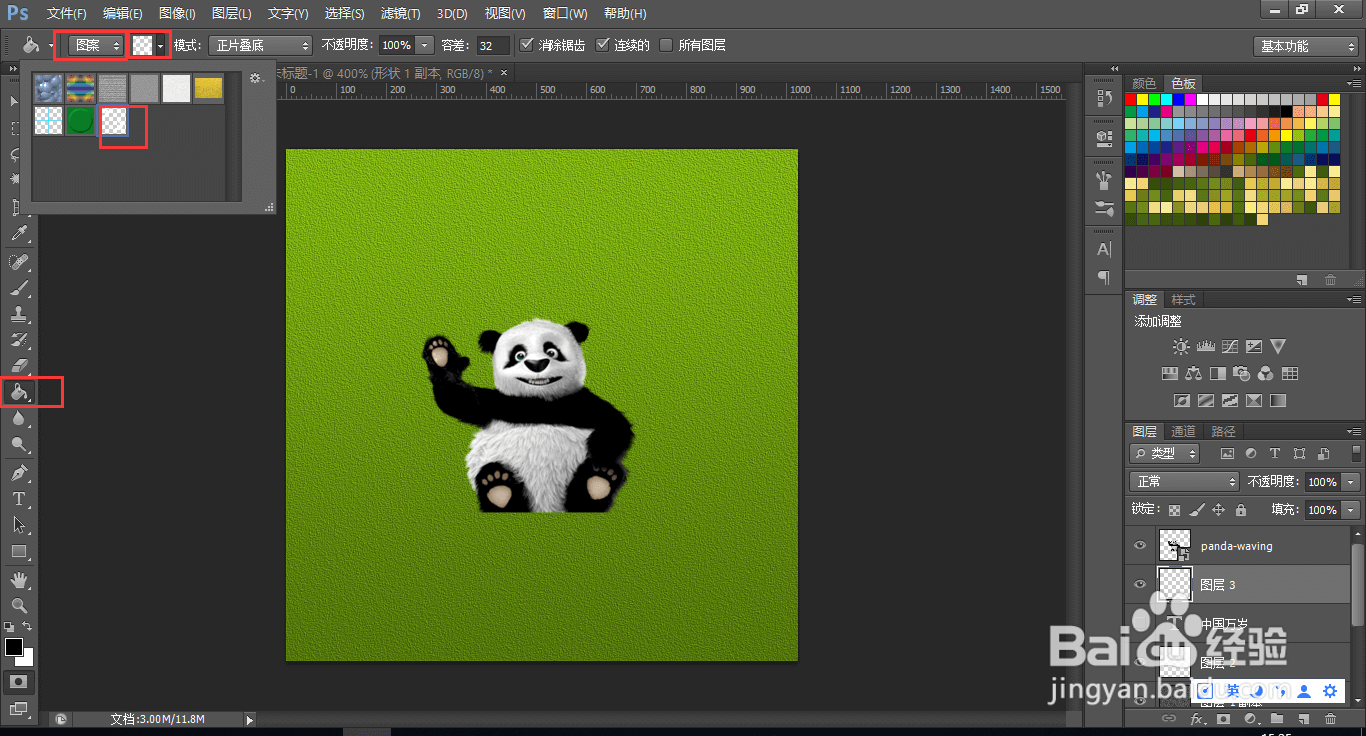1366x736 pixels.
Task: Click the foreground color box
Action: (x=14, y=647)
